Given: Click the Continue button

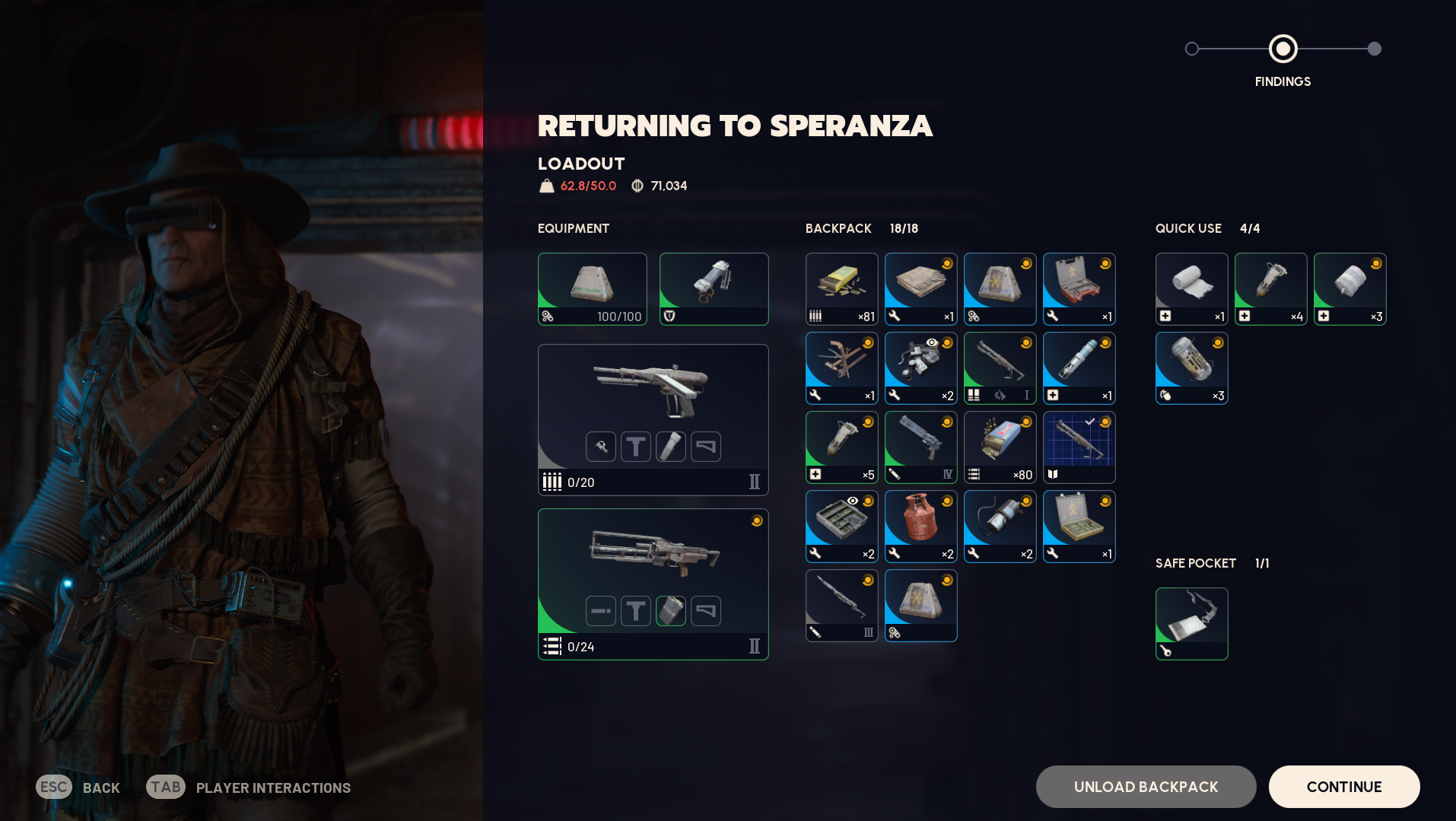Looking at the screenshot, I should coord(1344,787).
